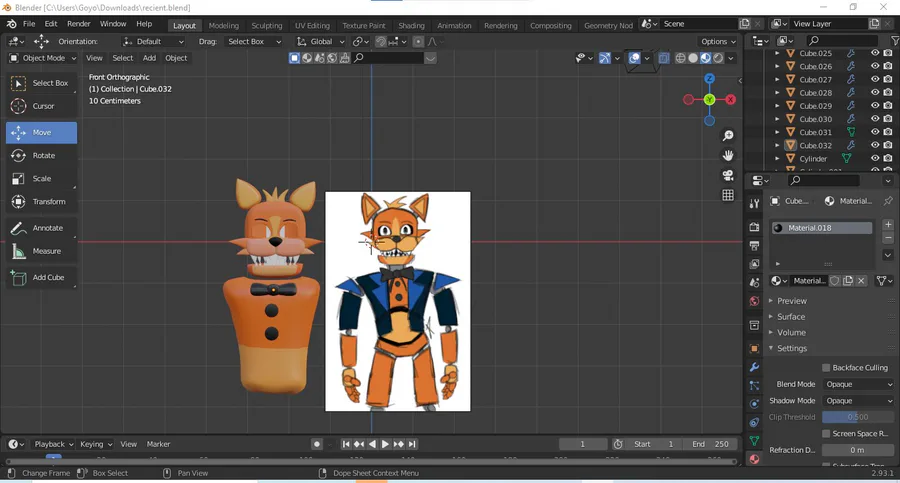The width and height of the screenshot is (900, 483).
Task: Hide Cube.025 in viewport
Action: pos(875,53)
